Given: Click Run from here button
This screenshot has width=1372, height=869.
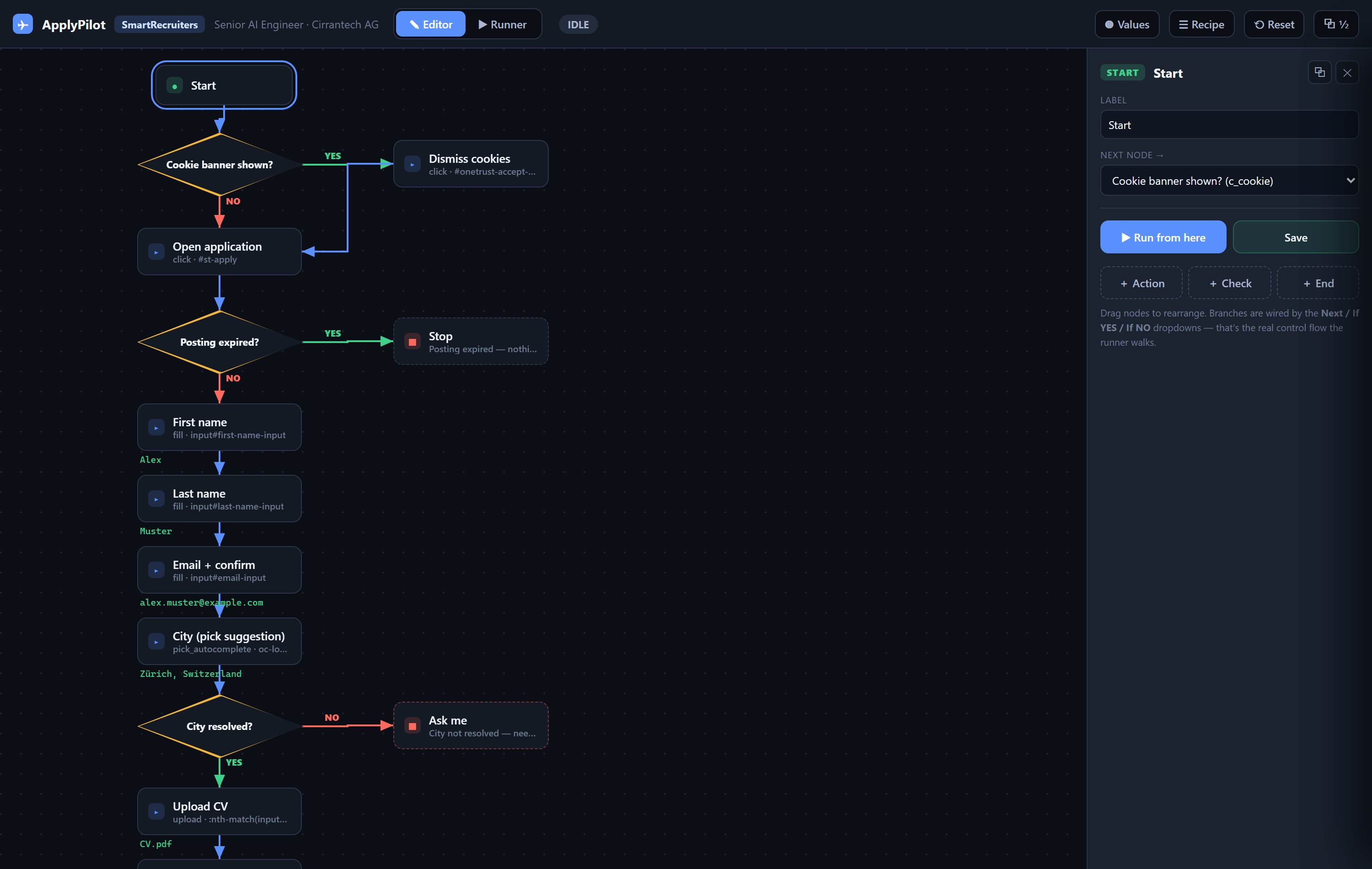Looking at the screenshot, I should click(x=1163, y=238).
